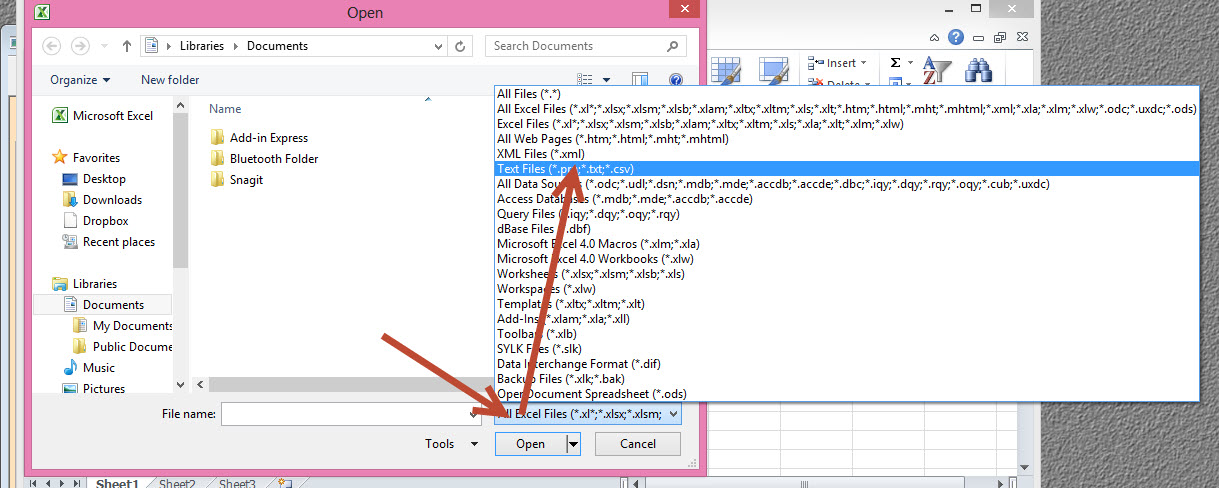Select the Bluetooth Folder item
The height and width of the screenshot is (488, 1219).
264,159
